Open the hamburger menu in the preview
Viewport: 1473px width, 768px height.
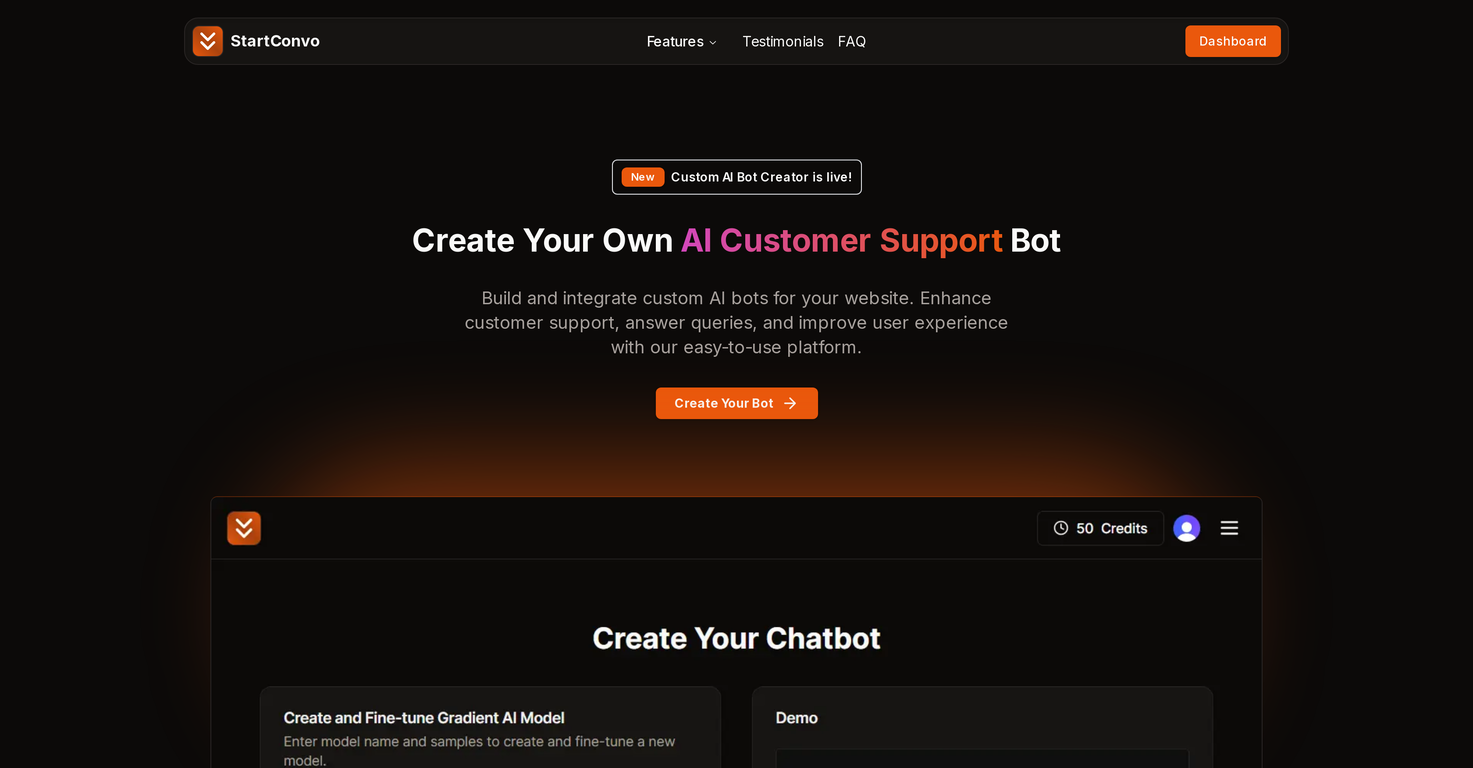tap(1229, 528)
